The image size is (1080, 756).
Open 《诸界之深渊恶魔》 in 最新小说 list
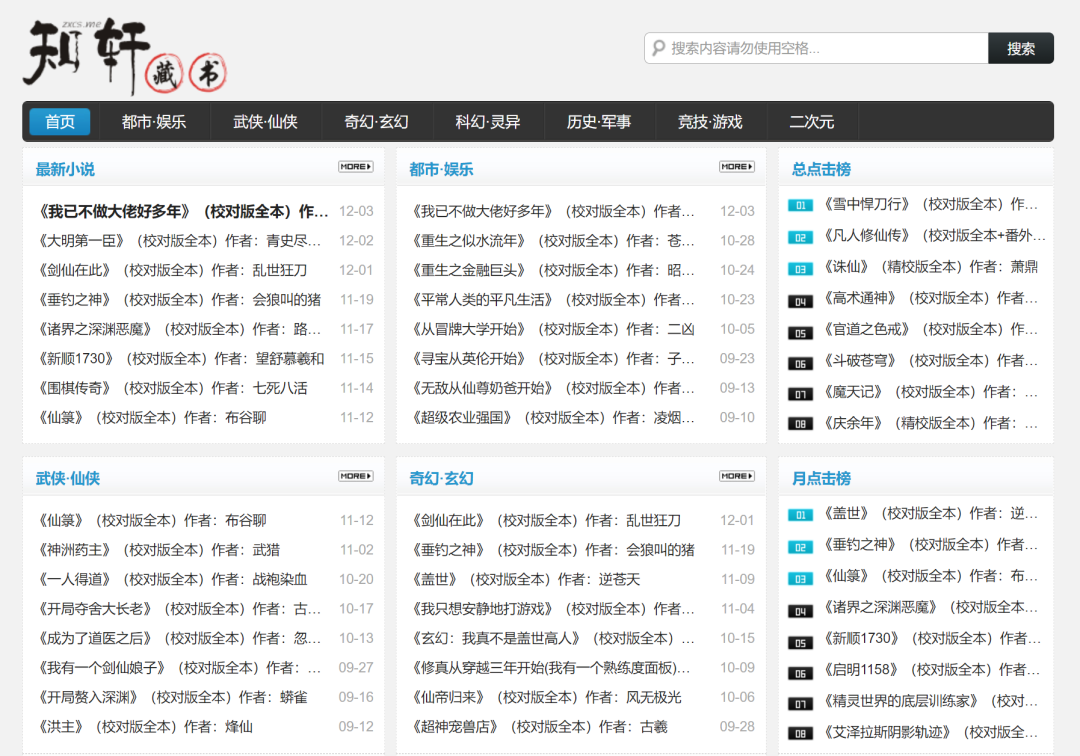point(179,330)
